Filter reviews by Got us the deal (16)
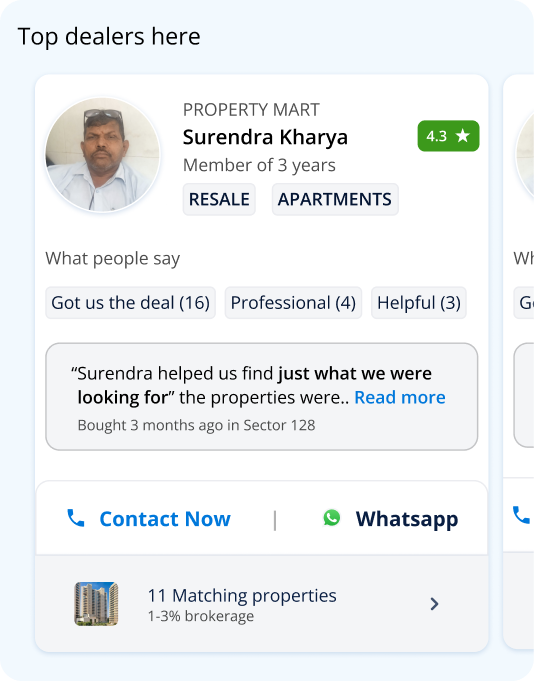 [x=130, y=303]
